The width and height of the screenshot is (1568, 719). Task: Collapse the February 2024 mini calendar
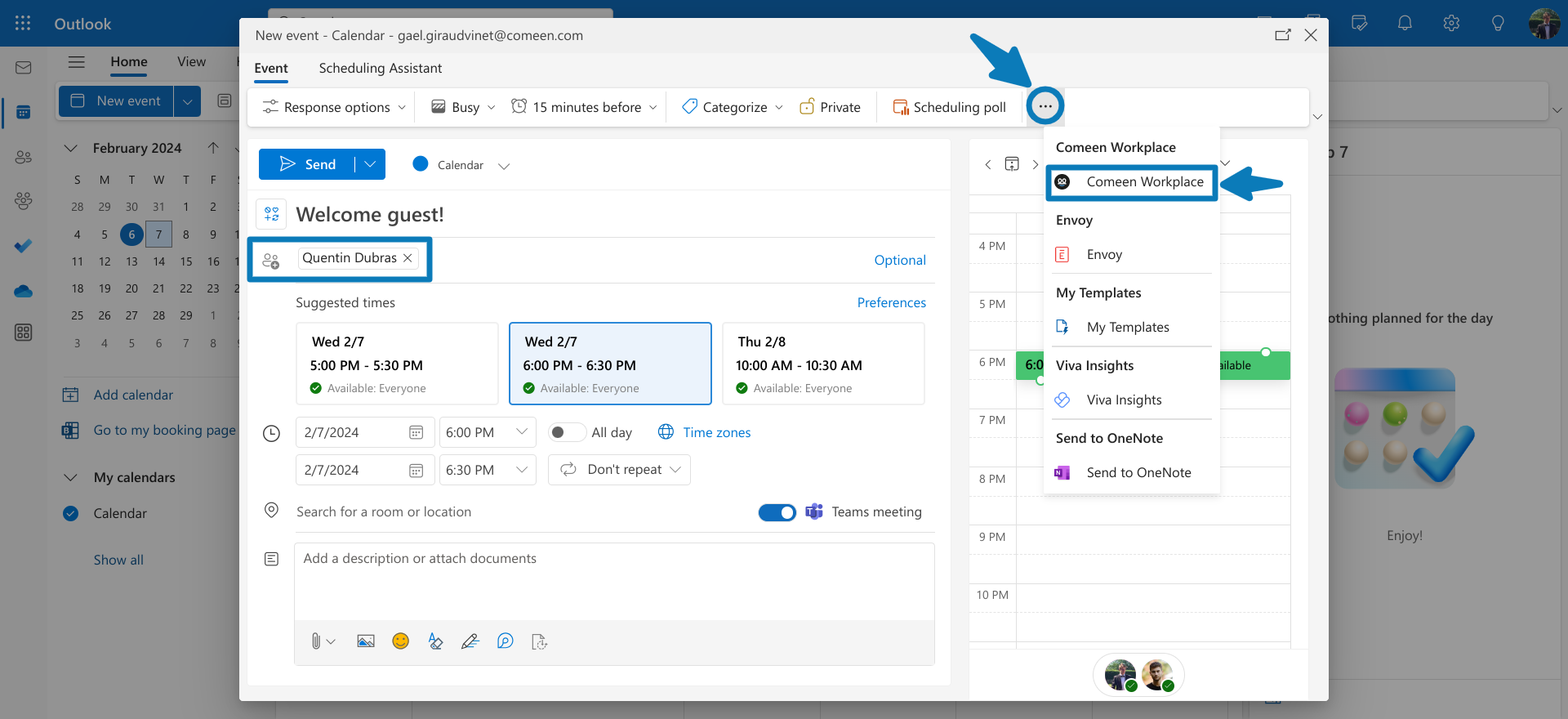(71, 148)
